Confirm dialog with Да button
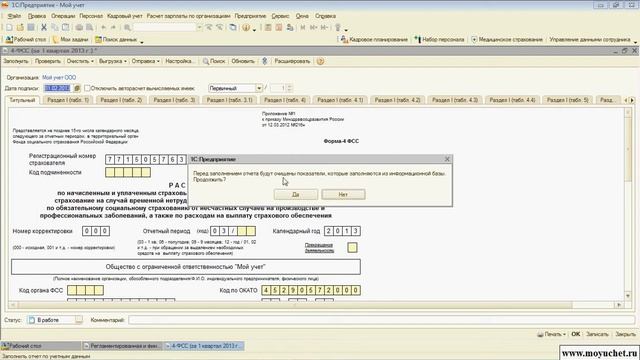 coord(296,195)
